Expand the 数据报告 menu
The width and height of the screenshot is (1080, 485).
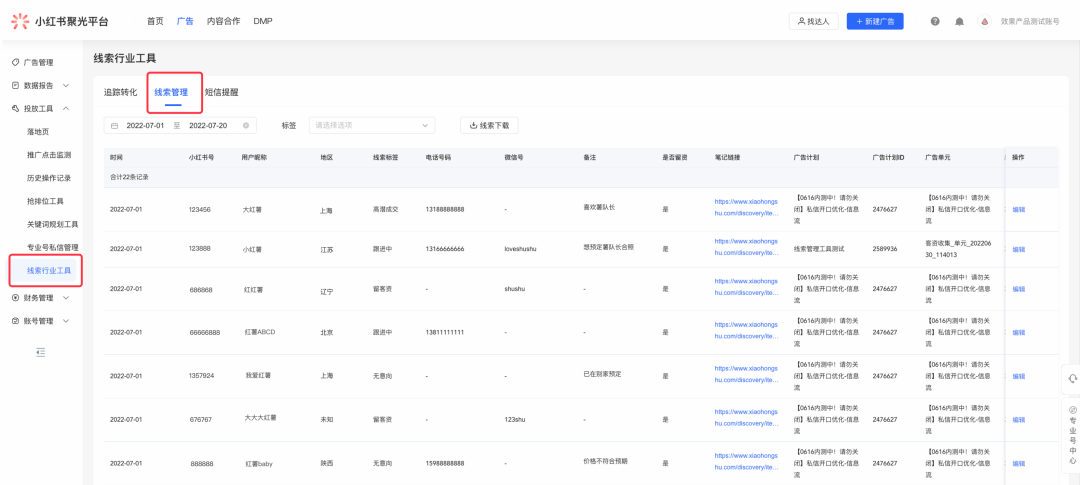point(66,85)
